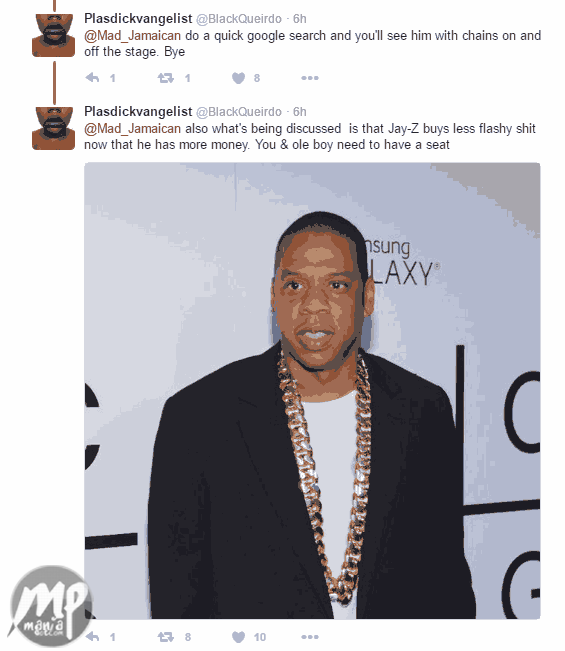The height and width of the screenshot is (651, 565).
Task: Open the 6h timestamp of the first tweet
Action: [300, 19]
